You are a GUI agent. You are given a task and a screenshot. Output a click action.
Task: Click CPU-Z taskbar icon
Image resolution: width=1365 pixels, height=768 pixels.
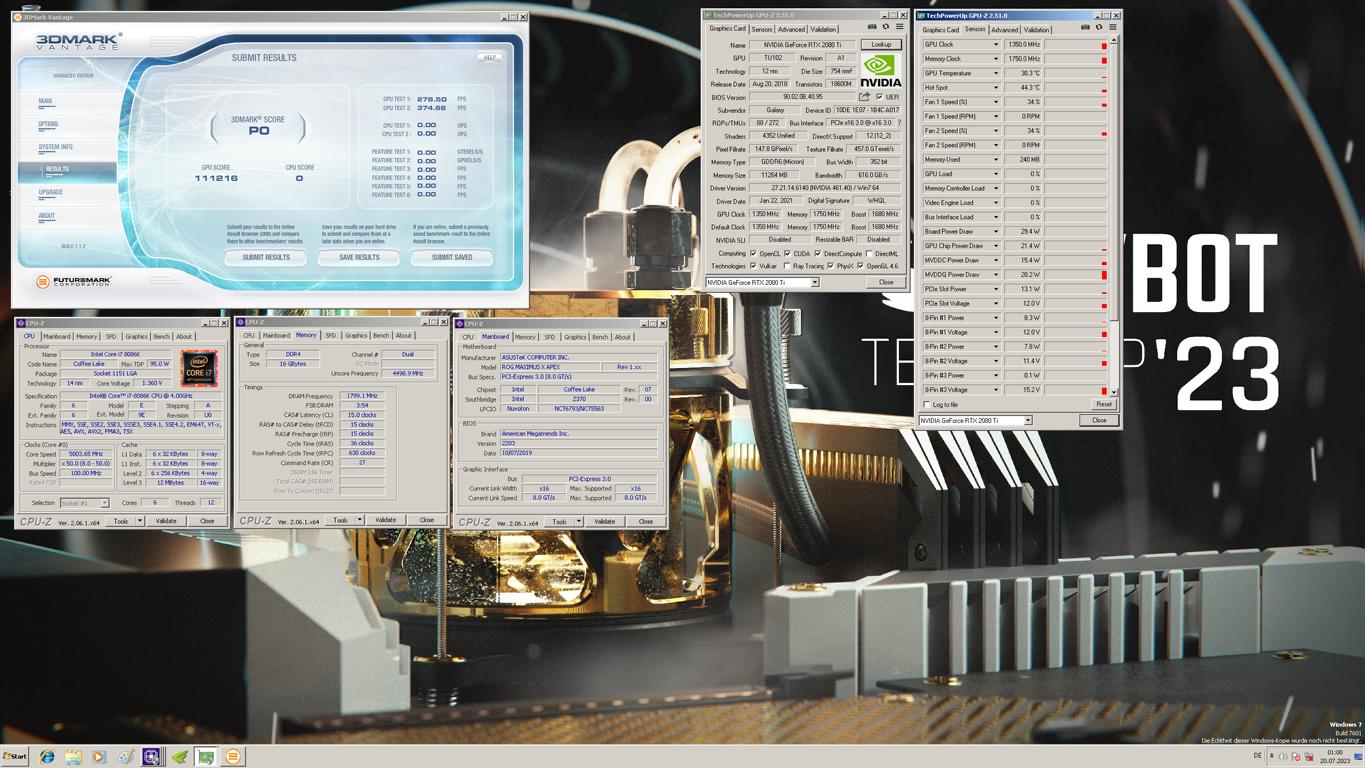[152, 757]
